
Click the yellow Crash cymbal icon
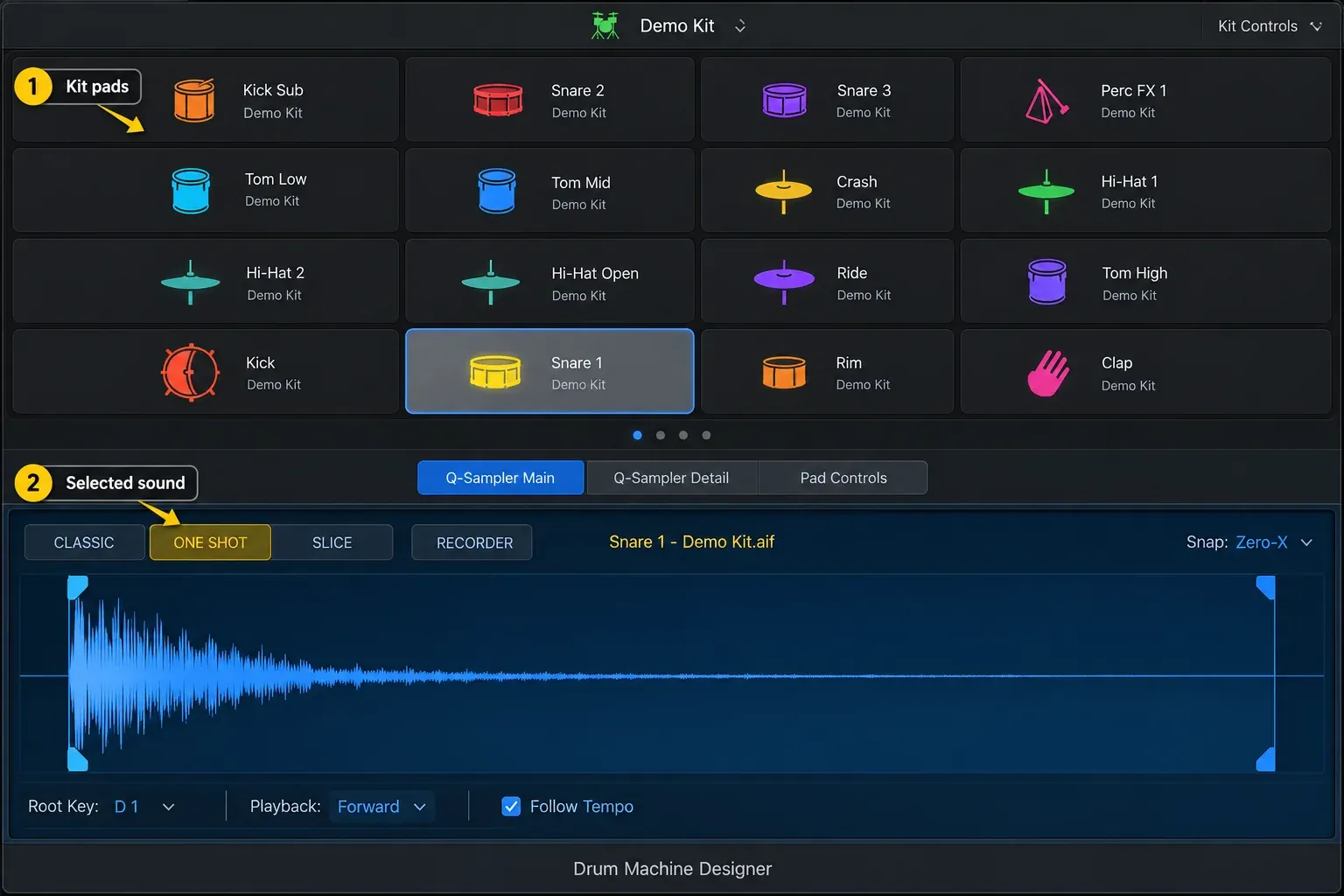pos(784,191)
